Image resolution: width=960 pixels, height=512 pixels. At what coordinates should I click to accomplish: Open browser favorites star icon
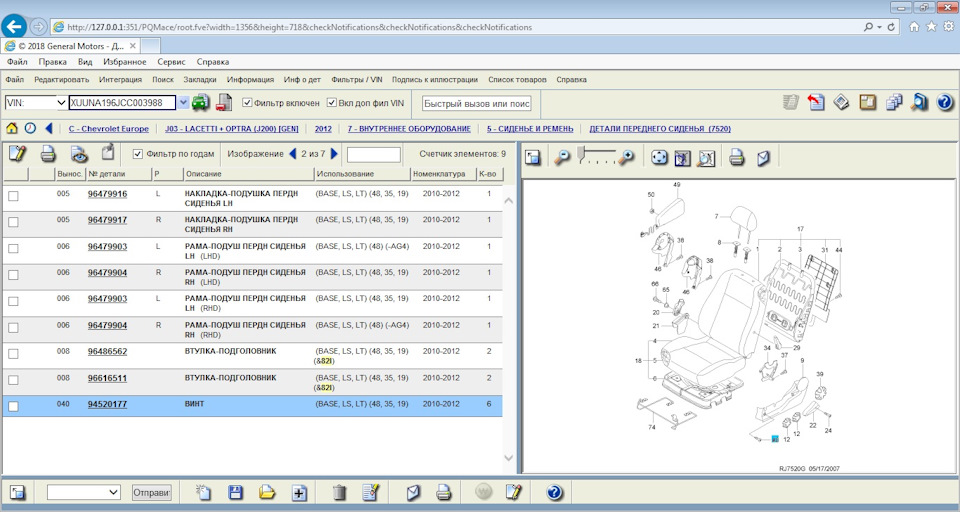tap(931, 26)
